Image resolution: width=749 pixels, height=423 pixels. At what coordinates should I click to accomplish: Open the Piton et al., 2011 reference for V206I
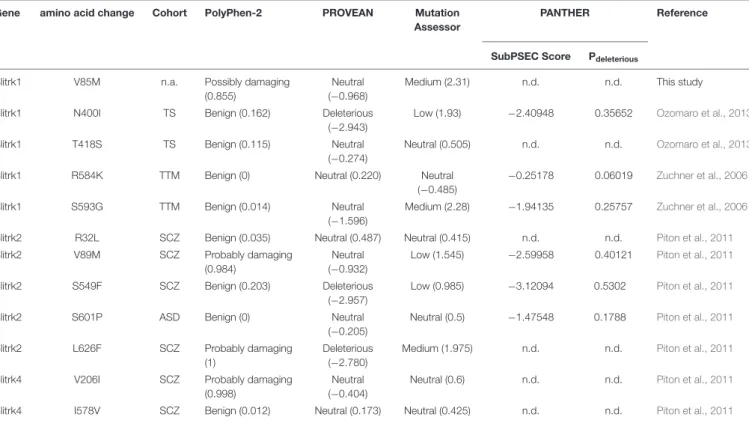point(695,380)
